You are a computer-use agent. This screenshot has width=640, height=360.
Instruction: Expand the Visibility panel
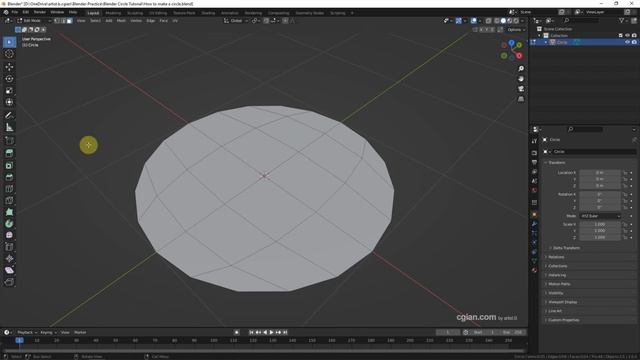pyautogui.click(x=556, y=293)
